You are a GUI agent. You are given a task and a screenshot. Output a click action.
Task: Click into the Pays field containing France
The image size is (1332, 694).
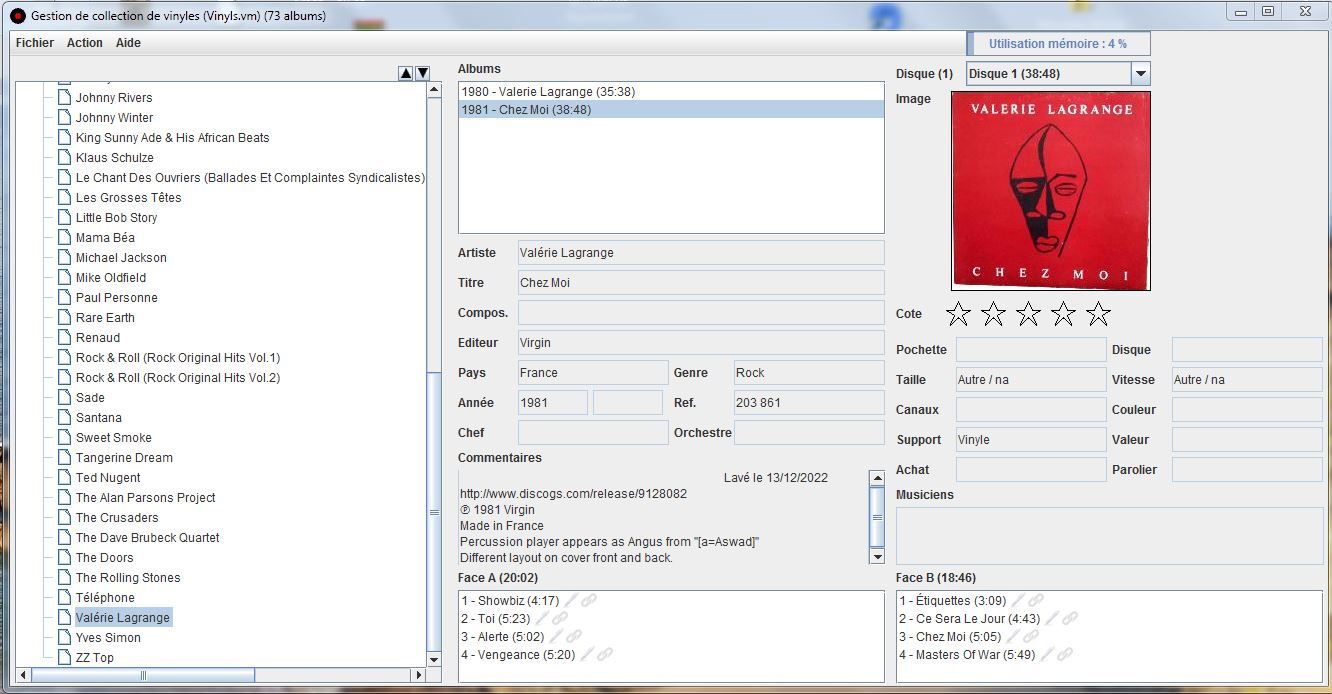[x=593, y=373]
